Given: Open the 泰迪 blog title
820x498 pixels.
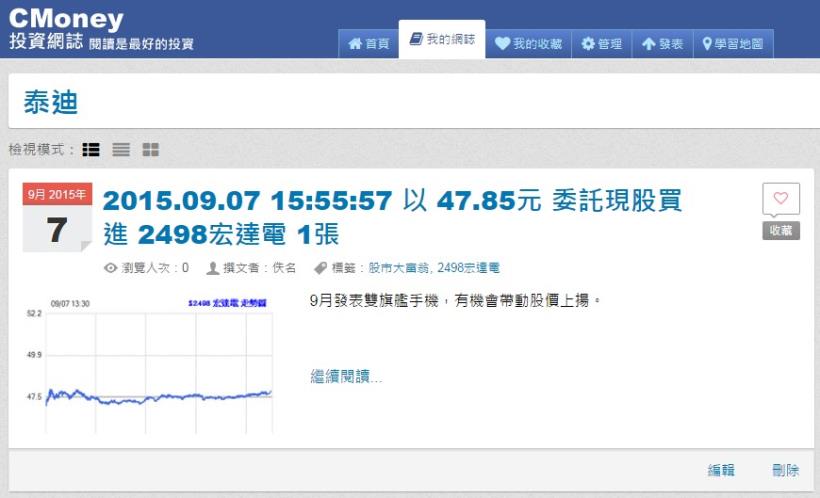Looking at the screenshot, I should click(51, 102).
